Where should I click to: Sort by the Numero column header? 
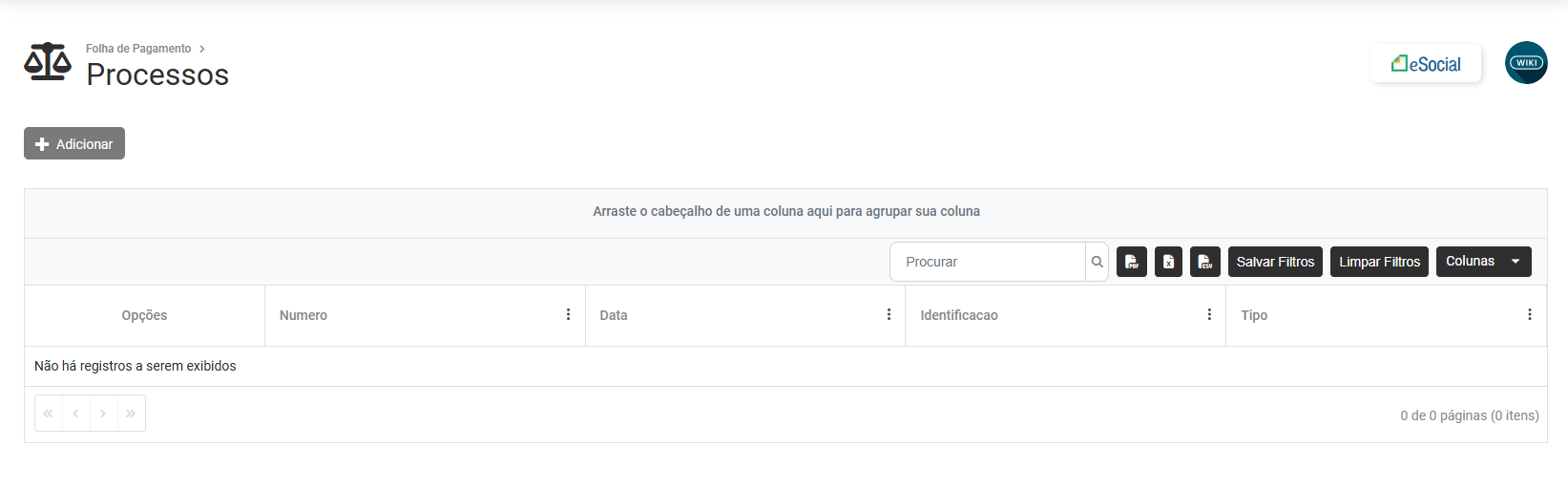tap(303, 315)
